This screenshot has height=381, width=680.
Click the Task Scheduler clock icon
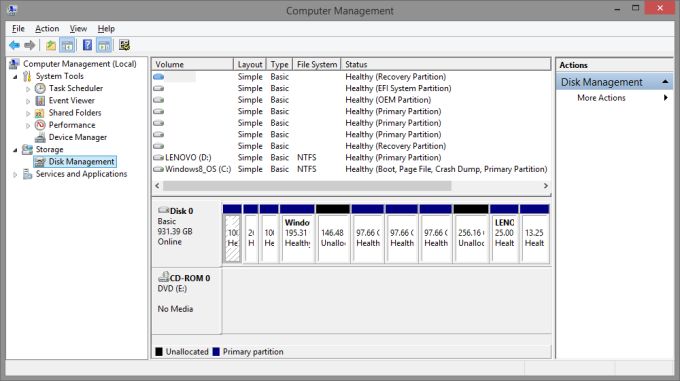40,88
